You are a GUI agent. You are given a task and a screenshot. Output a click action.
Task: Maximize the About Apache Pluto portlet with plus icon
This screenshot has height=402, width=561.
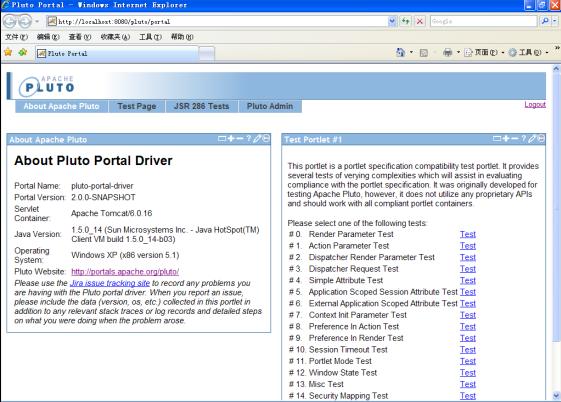(231, 138)
